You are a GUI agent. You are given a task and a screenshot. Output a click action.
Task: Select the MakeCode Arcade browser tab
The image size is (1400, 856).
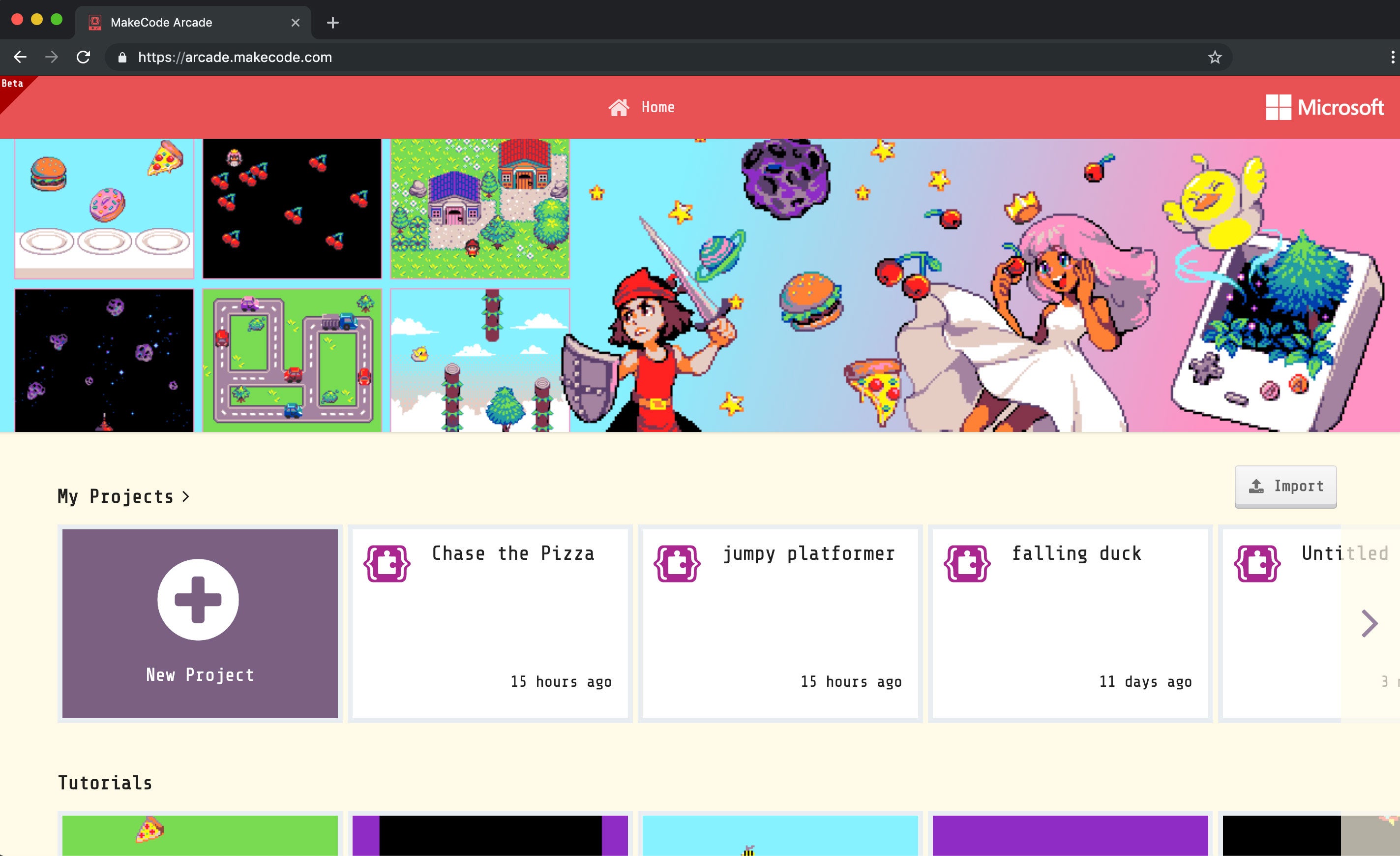[193, 23]
